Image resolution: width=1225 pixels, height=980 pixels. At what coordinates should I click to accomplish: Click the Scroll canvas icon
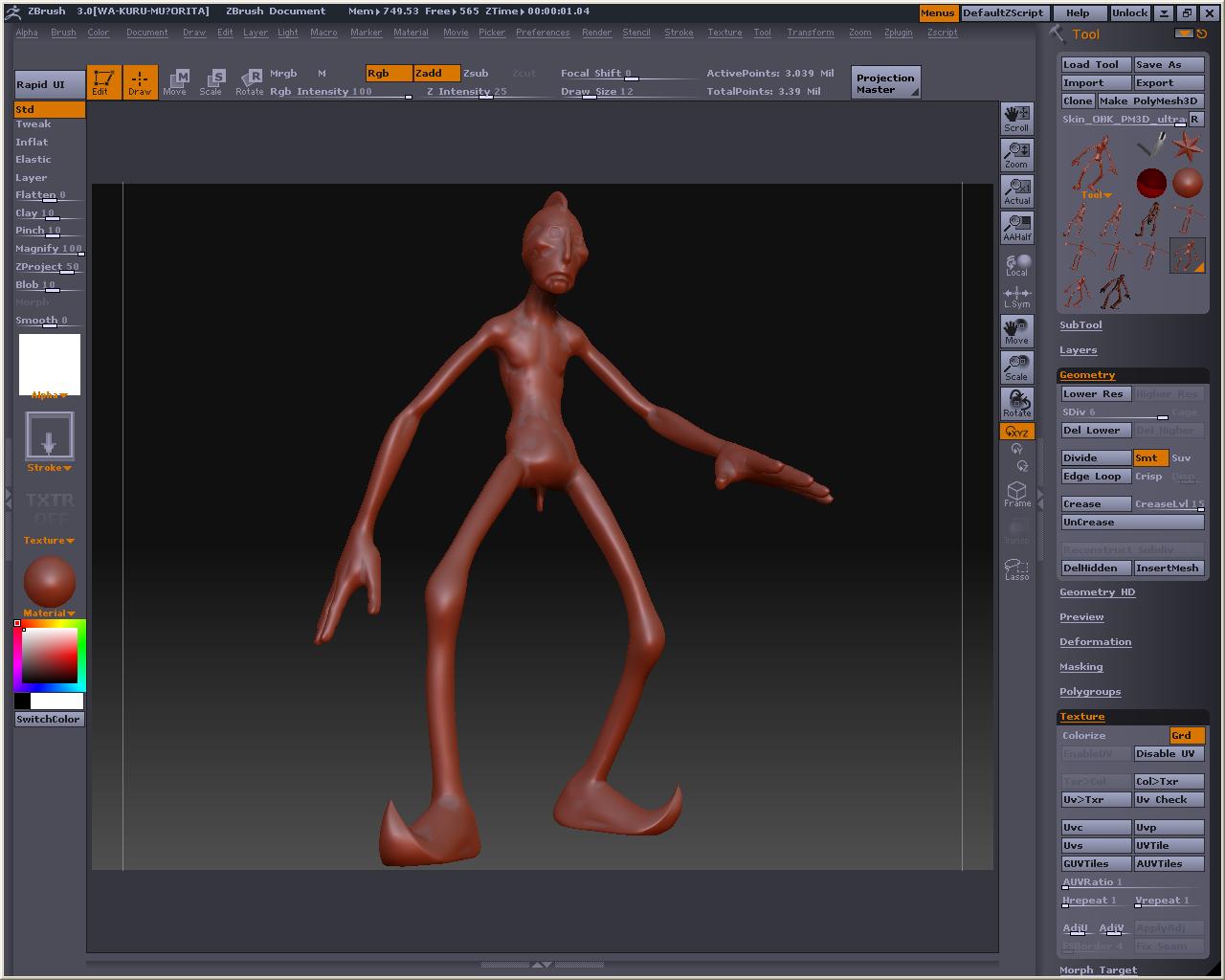click(x=1016, y=119)
